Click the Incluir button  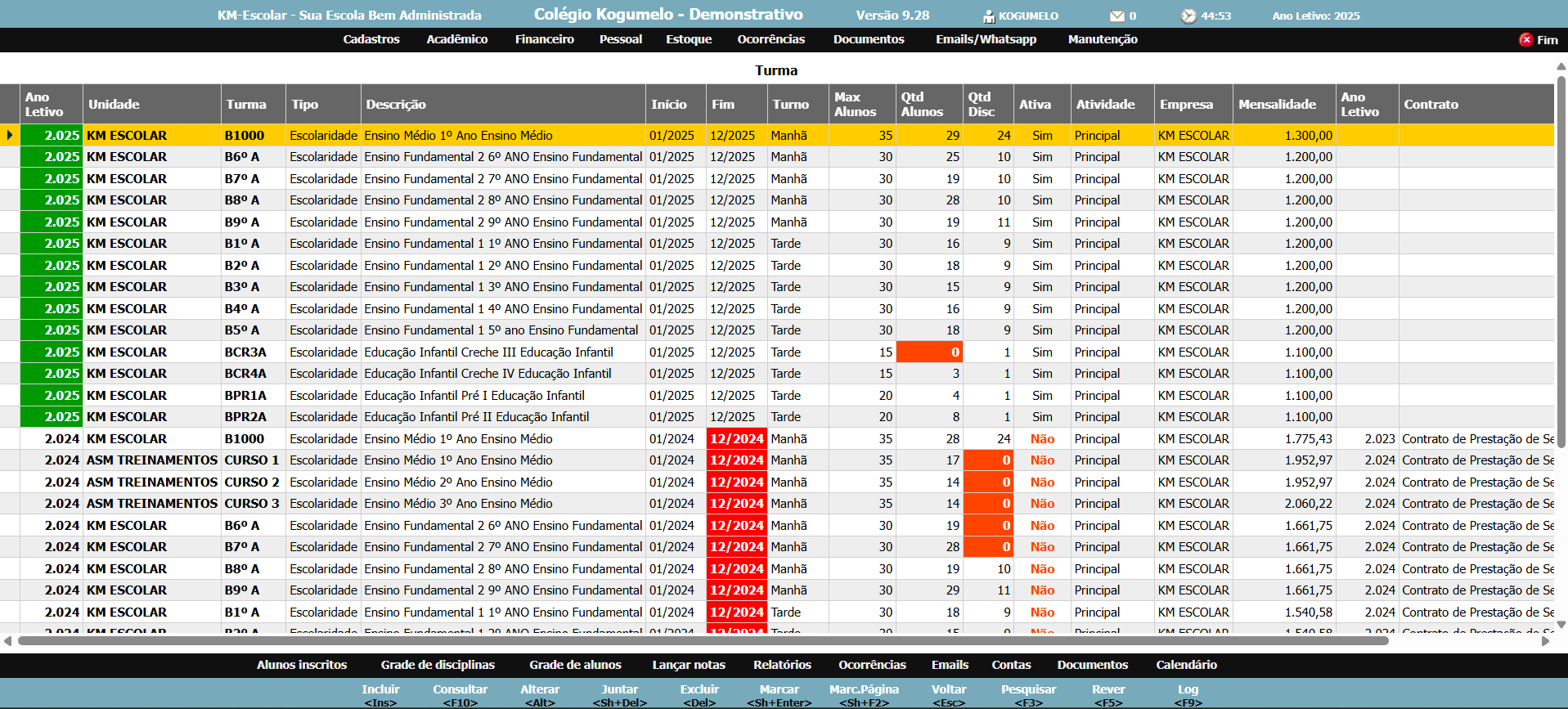pyautogui.click(x=380, y=695)
